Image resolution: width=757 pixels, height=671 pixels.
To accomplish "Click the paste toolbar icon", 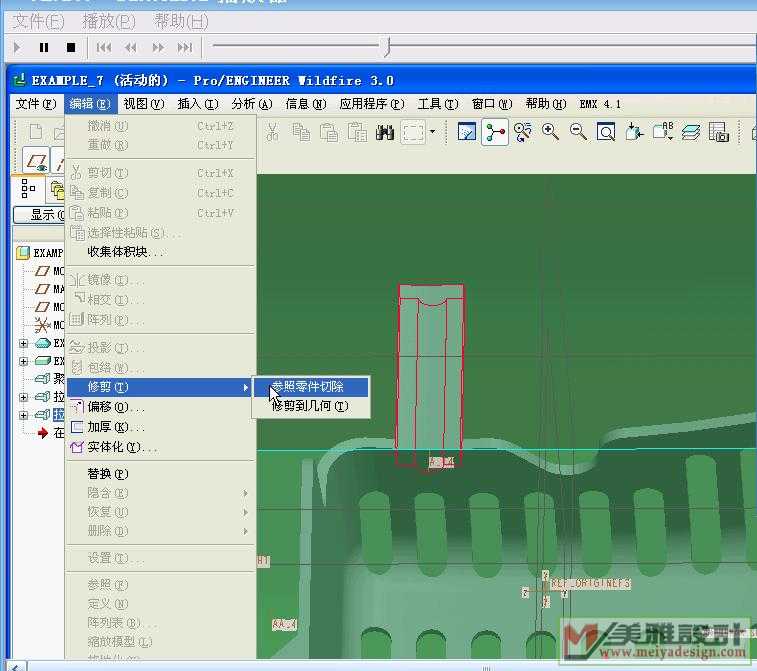I will pyautogui.click(x=329, y=132).
